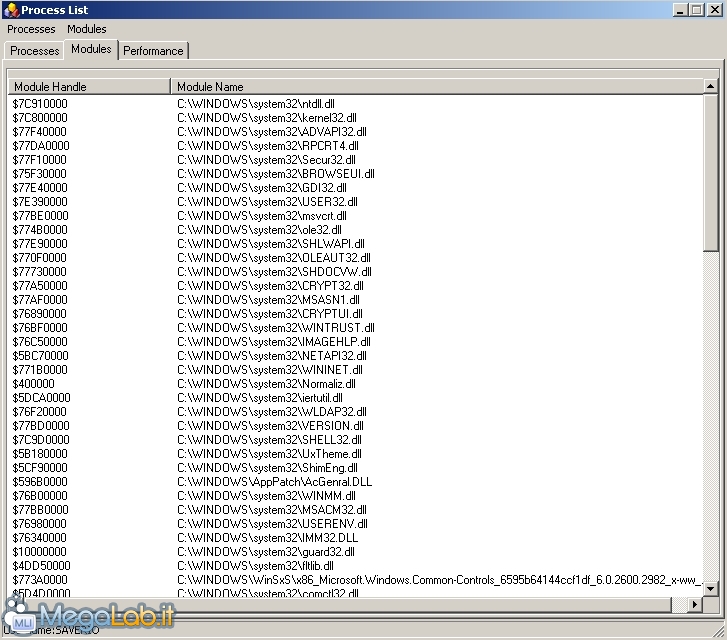The image size is (727, 640).
Task: Select the USERENV.dll module row
Action: tap(356, 524)
